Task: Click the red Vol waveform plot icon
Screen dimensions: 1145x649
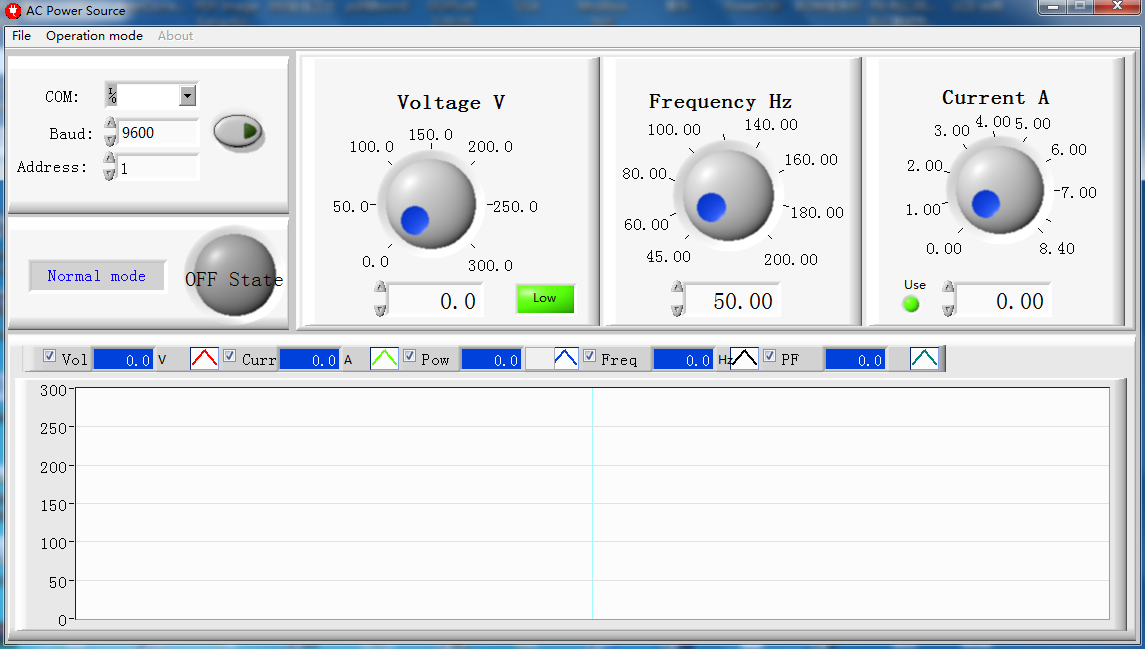Action: pos(204,359)
